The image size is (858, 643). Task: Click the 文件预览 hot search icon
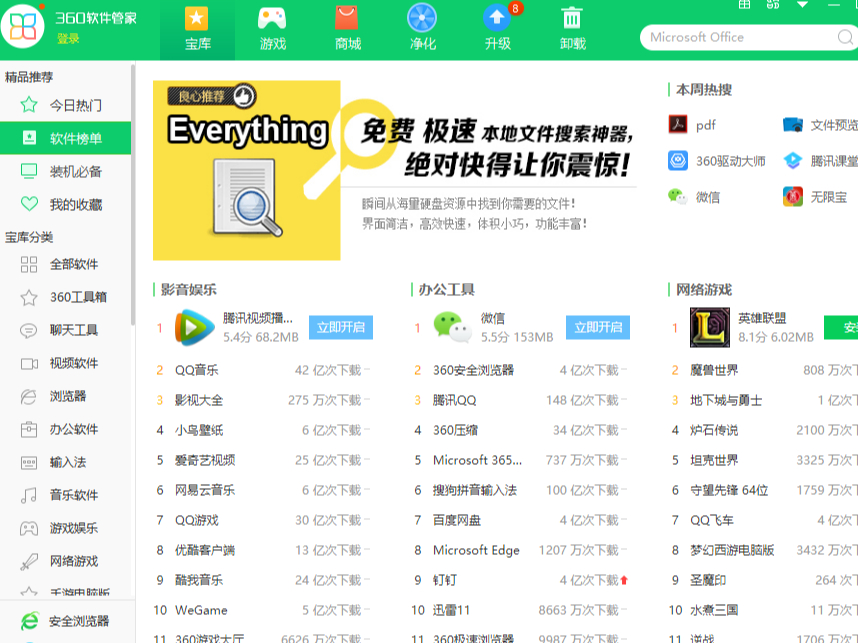tap(793, 125)
